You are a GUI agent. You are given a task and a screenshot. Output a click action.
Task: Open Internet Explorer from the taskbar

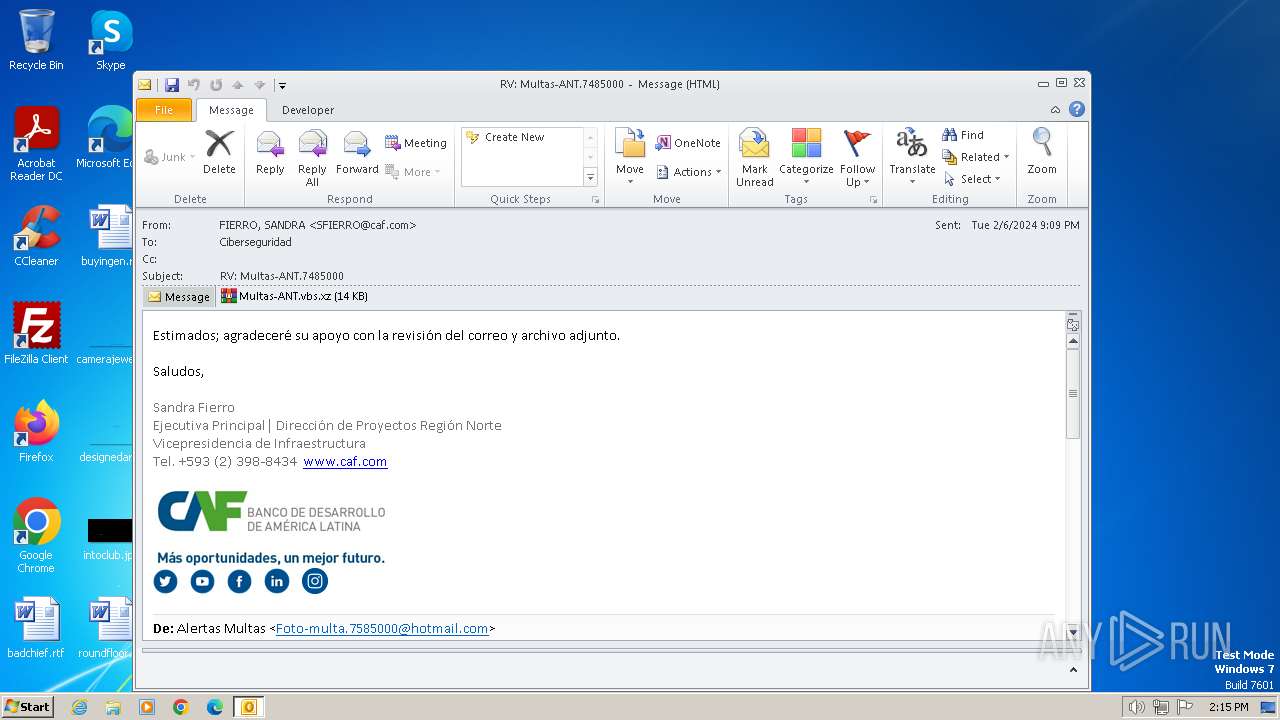click(x=79, y=707)
